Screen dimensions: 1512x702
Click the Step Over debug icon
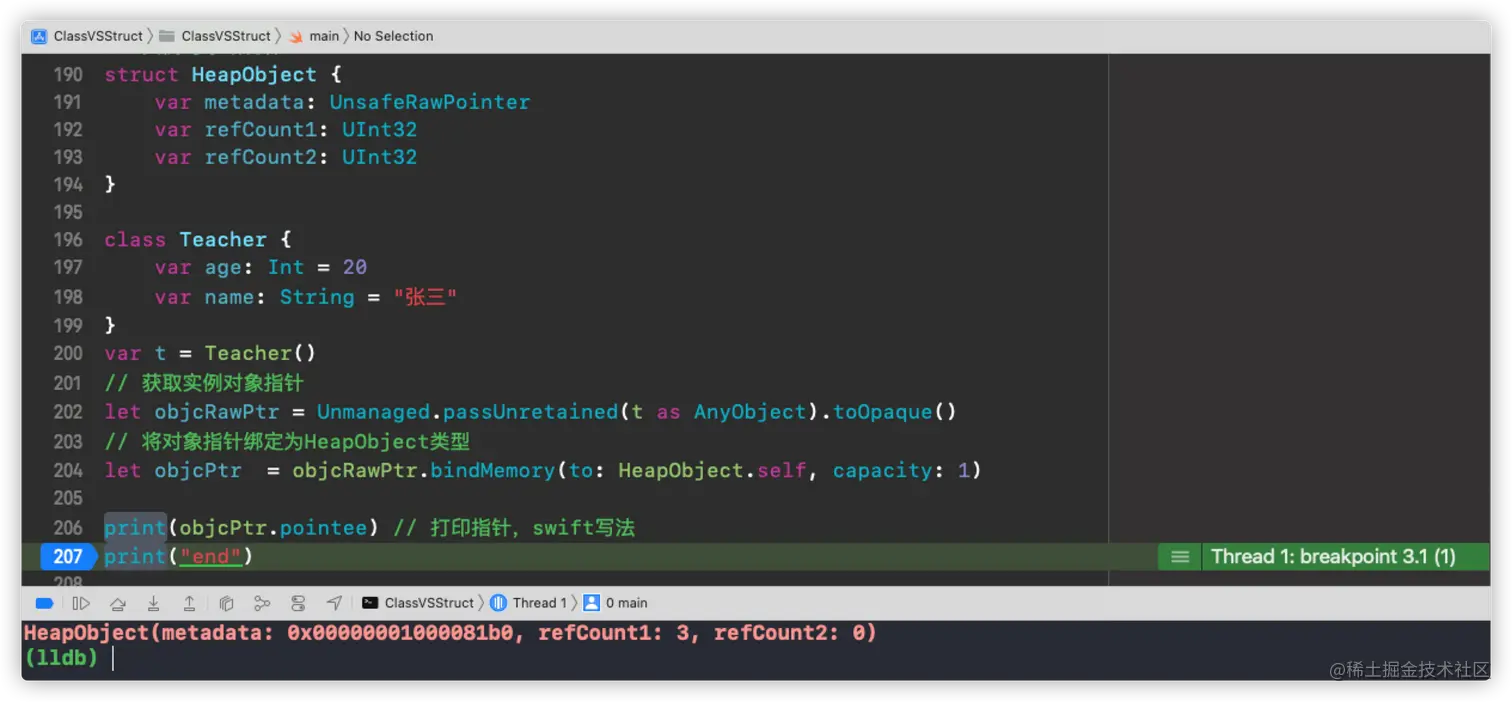[117, 603]
